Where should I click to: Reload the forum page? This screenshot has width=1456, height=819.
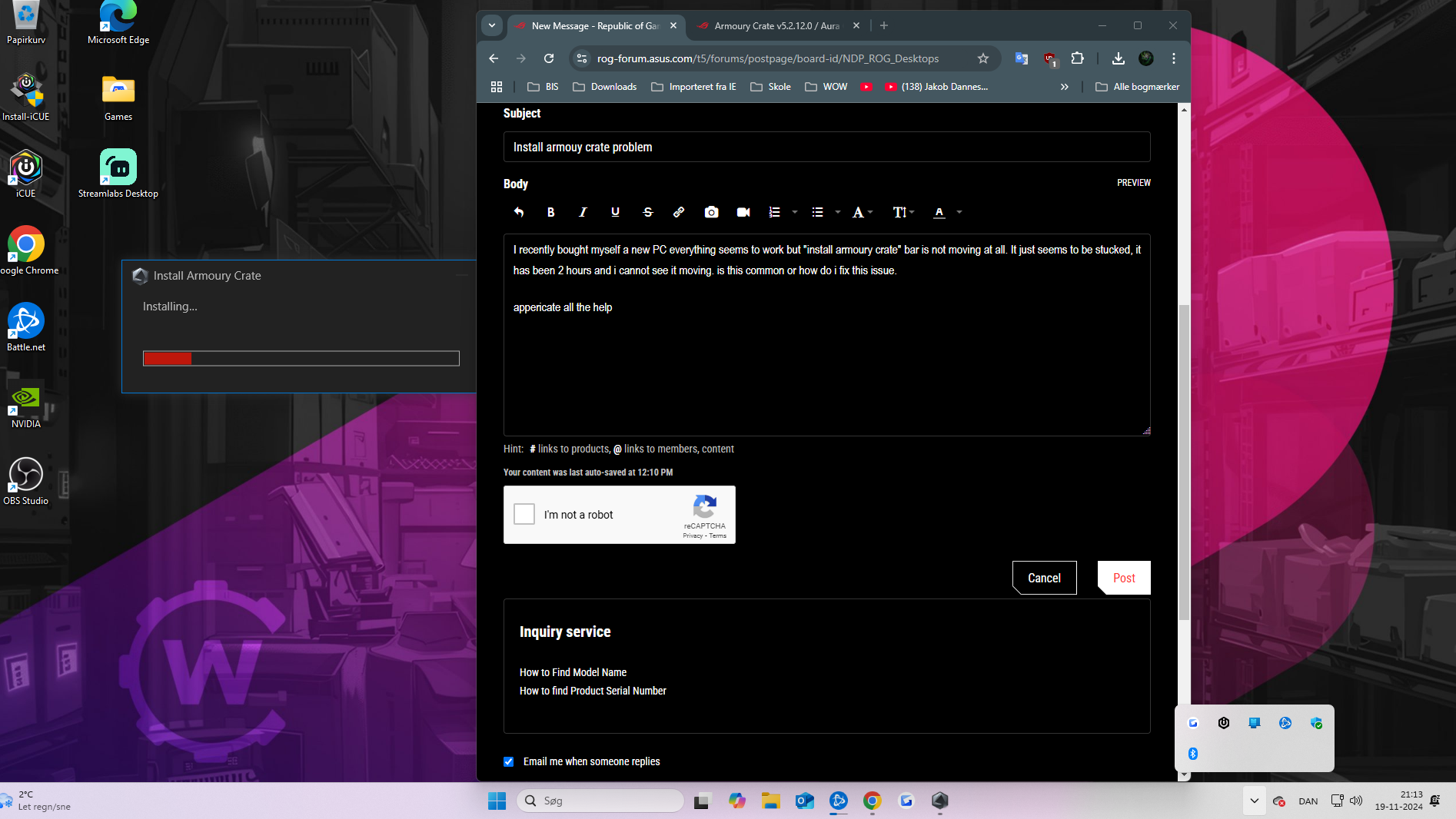coord(549,58)
